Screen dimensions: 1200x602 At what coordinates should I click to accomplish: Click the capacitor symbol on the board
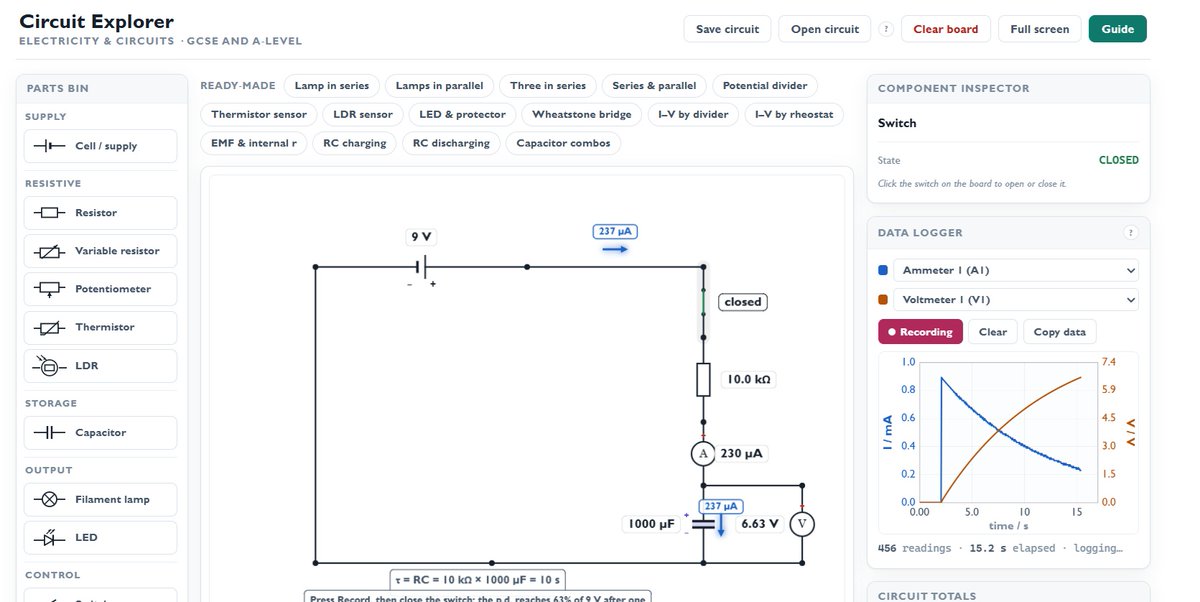click(703, 524)
